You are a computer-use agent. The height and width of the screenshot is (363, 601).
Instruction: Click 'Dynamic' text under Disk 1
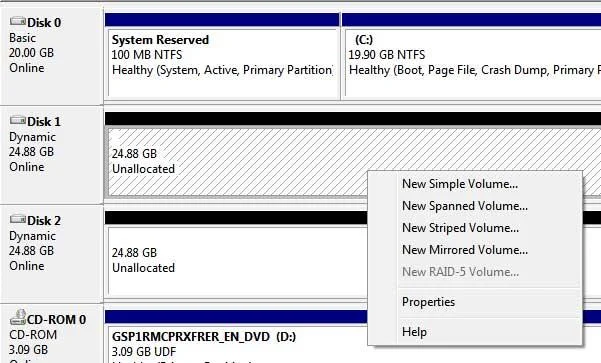pos(33,137)
